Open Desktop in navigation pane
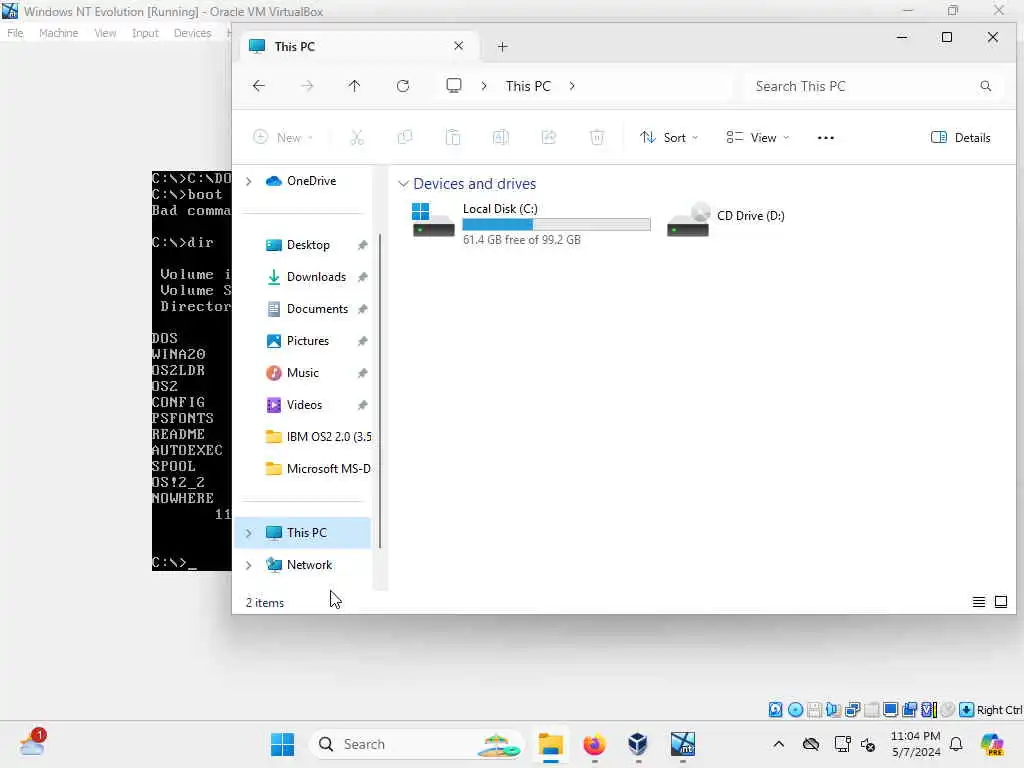1024x768 pixels. coord(308,245)
